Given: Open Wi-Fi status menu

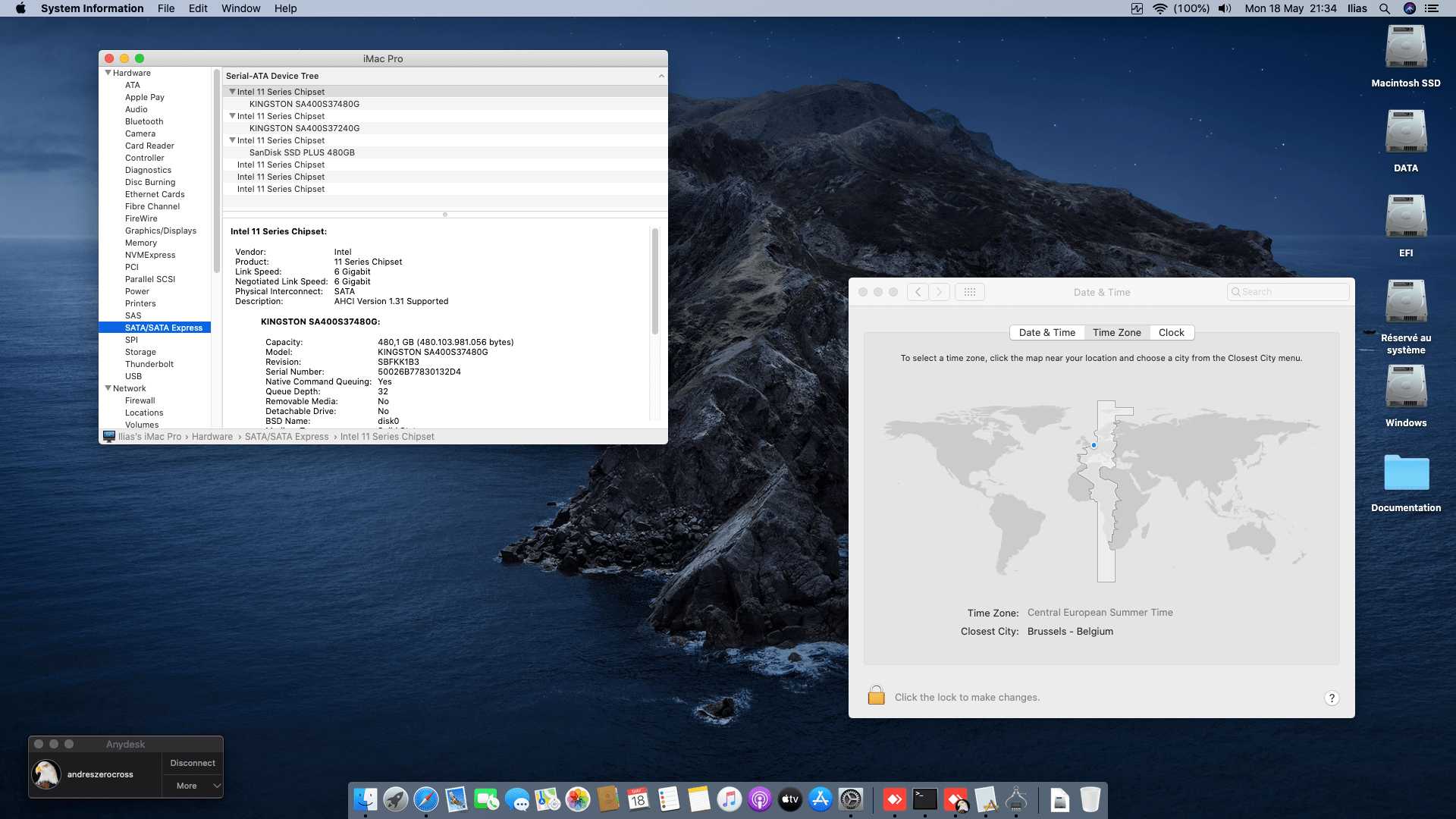Looking at the screenshot, I should [1159, 8].
